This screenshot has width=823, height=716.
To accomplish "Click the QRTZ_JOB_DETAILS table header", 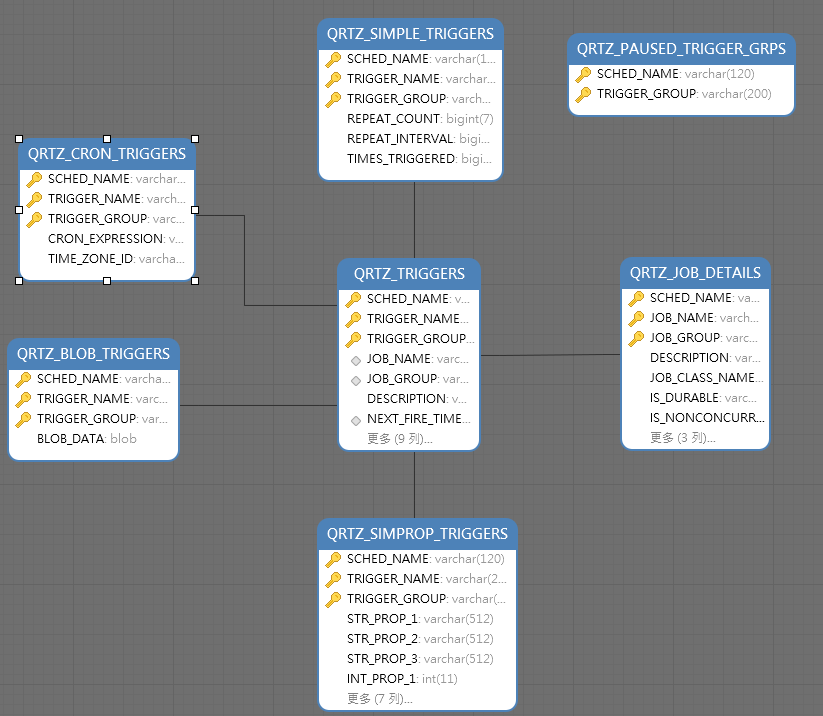I will (x=695, y=272).
